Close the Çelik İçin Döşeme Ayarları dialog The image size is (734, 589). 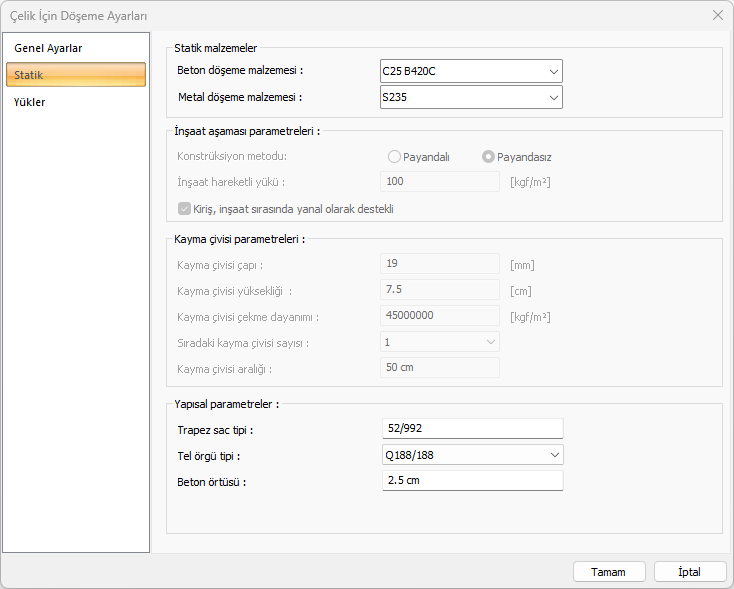[717, 15]
